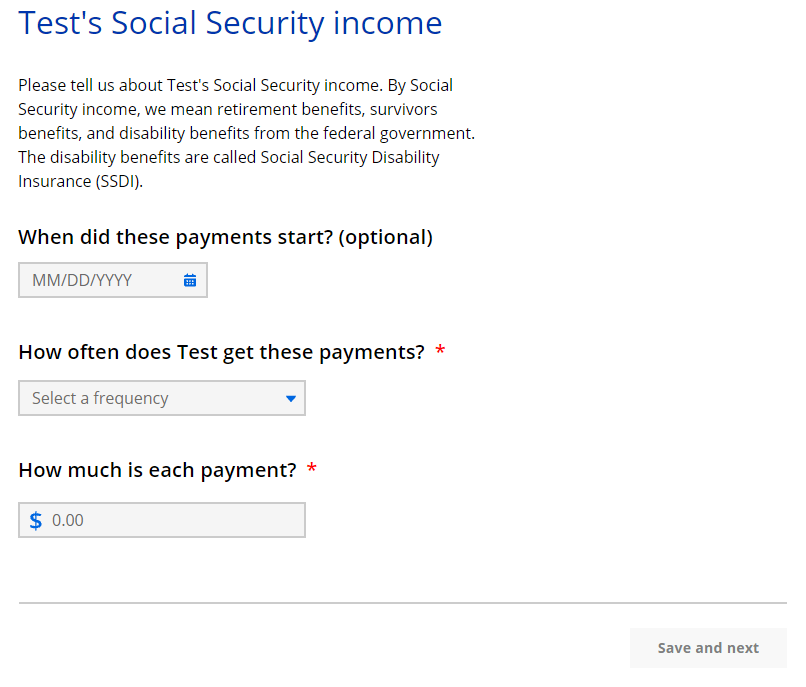Click the 'Select a frequency' placeholder text
The image size is (806, 687).
click(100, 398)
